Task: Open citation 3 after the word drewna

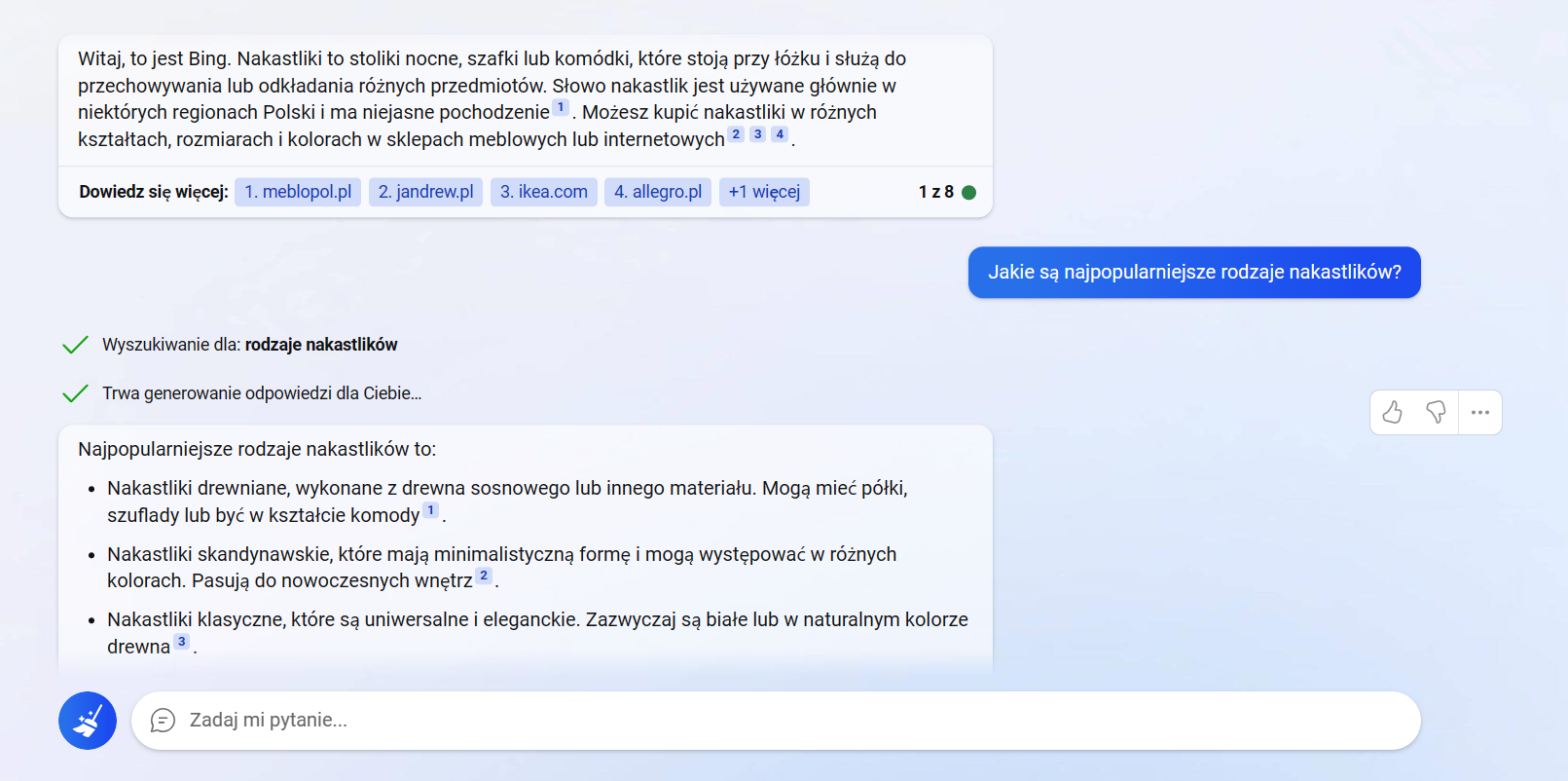Action: coord(181,642)
